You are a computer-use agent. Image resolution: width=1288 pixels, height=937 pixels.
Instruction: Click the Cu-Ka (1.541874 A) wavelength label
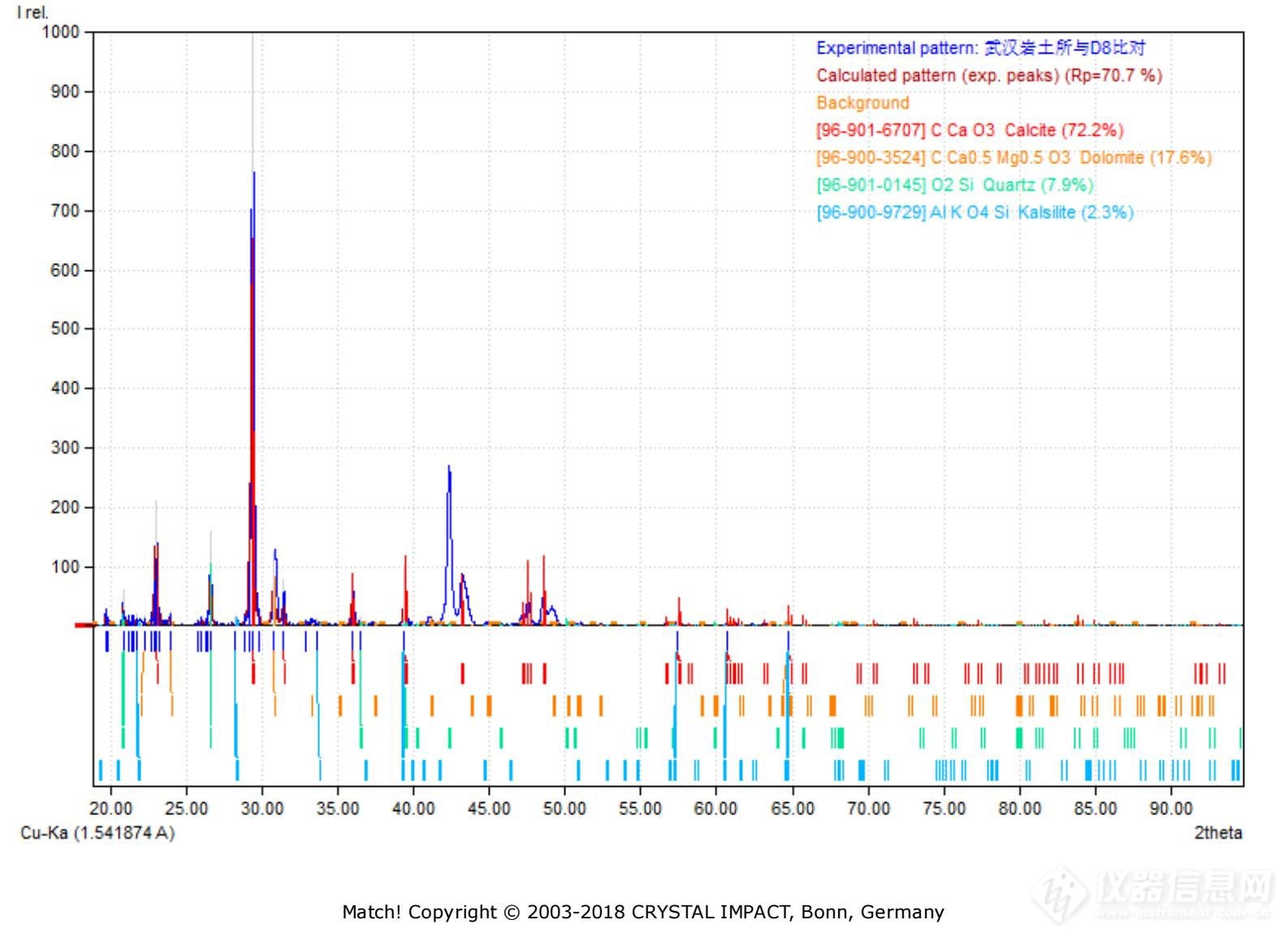point(97,833)
